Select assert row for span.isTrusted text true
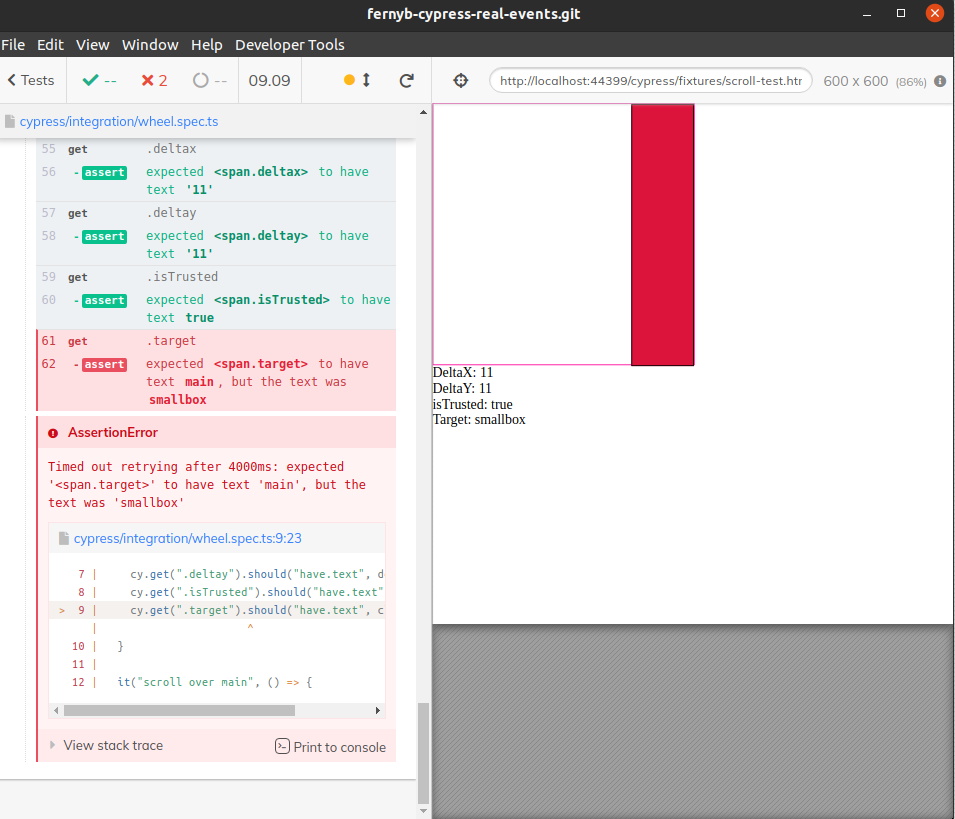This screenshot has width=955, height=819. click(x=216, y=309)
